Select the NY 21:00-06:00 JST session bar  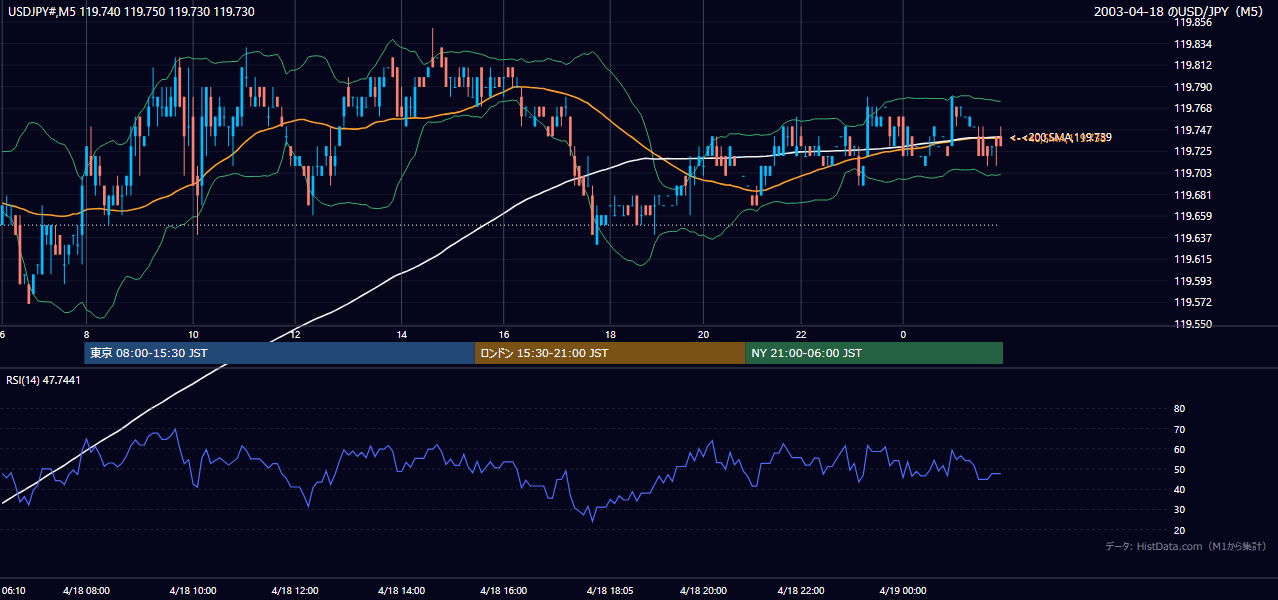tap(874, 353)
